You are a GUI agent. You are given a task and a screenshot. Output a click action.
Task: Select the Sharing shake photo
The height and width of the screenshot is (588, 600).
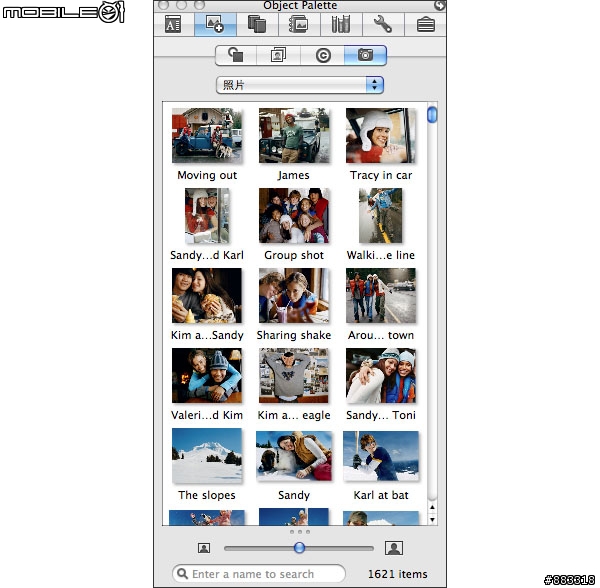294,295
